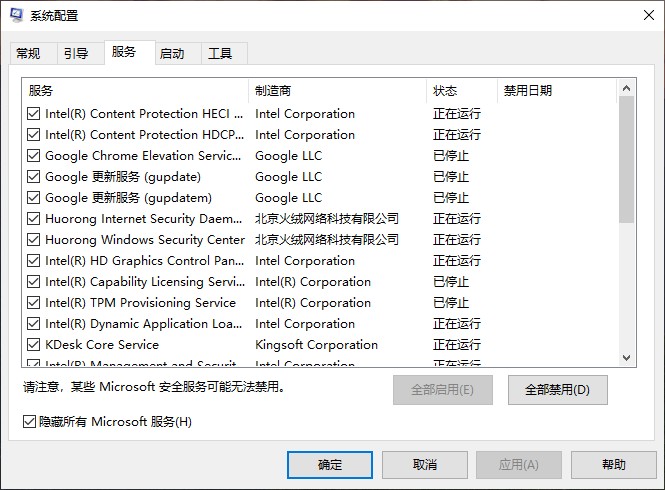
Task: Click the scroll up arrow in services list
Action: click(626, 88)
